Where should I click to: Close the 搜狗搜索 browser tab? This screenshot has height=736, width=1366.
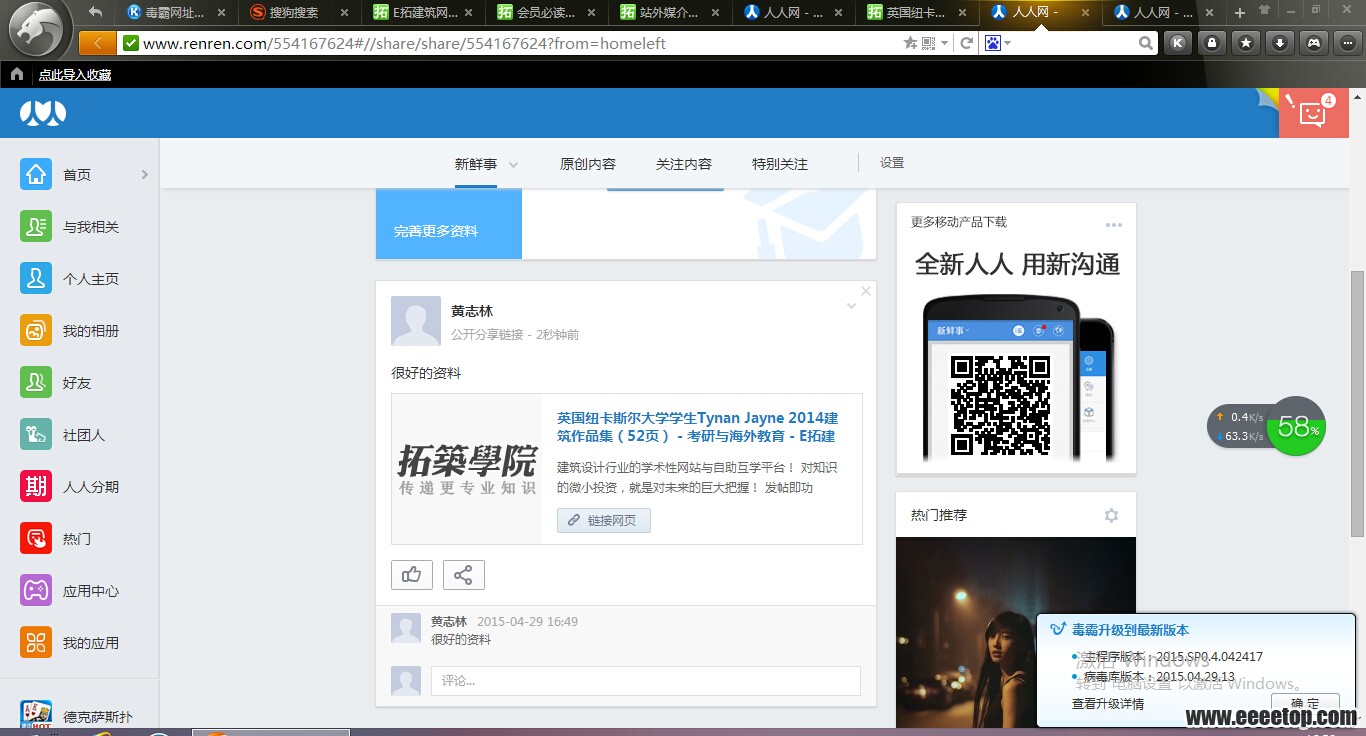pos(345,13)
